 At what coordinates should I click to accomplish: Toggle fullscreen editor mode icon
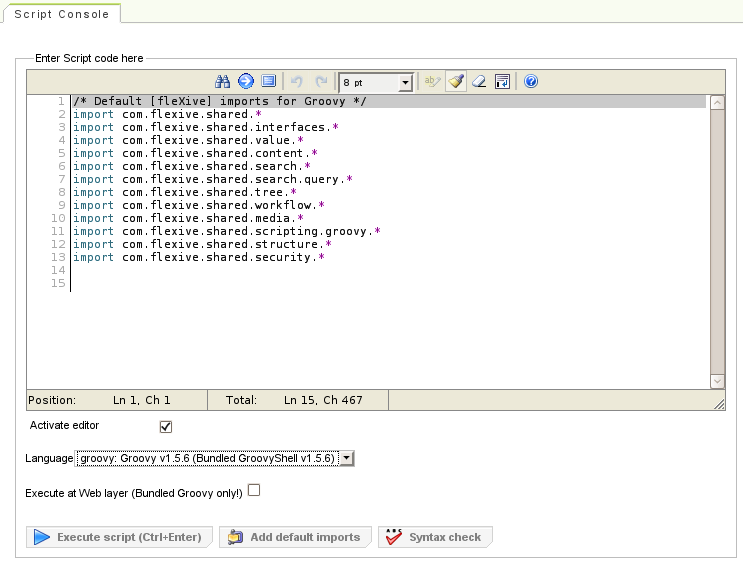[268, 82]
